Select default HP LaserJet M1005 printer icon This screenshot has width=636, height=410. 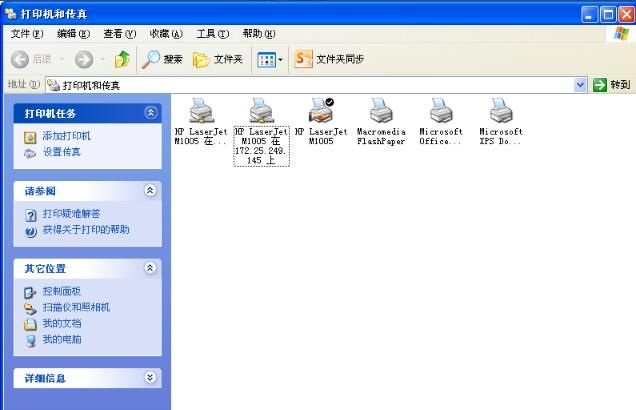(x=321, y=110)
